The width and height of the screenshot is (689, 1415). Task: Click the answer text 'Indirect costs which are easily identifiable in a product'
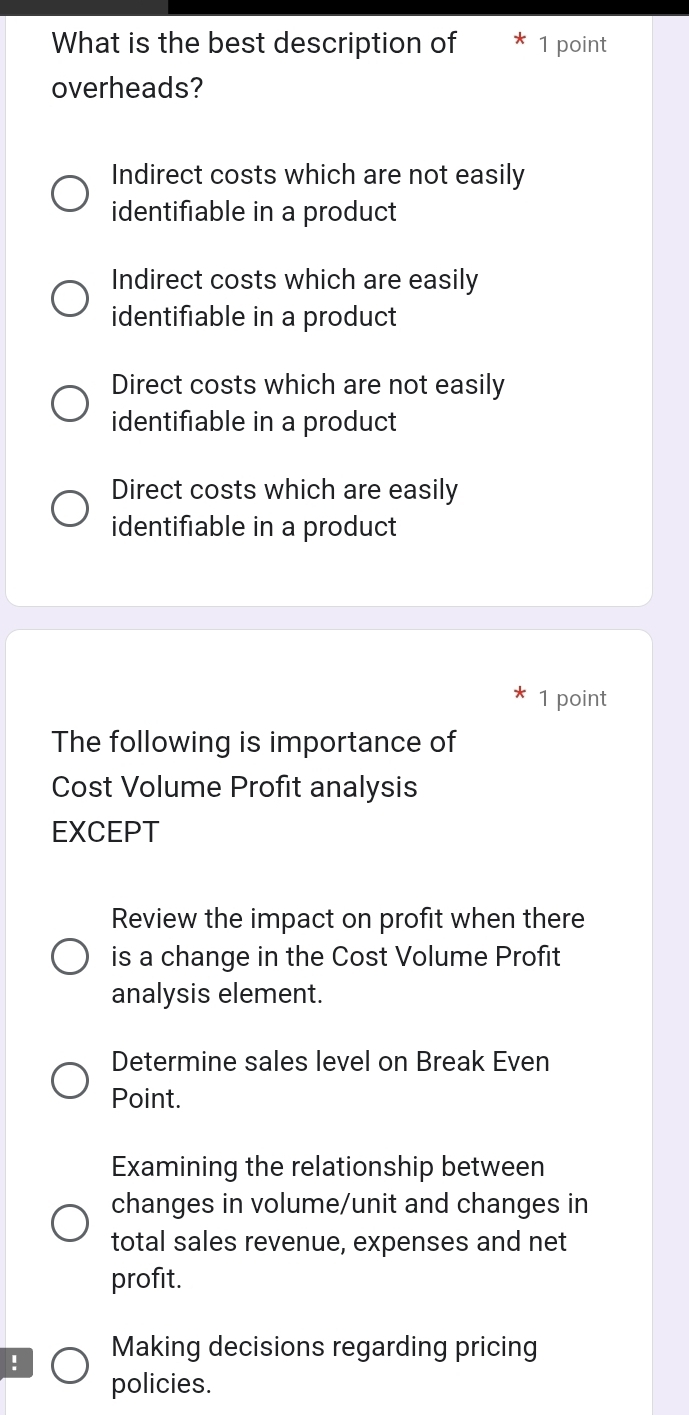(x=295, y=299)
